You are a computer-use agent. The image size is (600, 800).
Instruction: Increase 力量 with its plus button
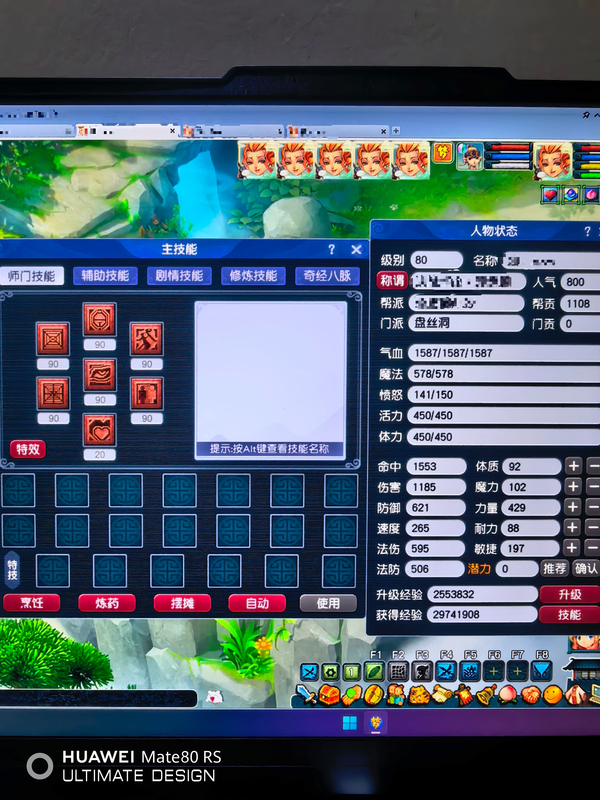[573, 507]
